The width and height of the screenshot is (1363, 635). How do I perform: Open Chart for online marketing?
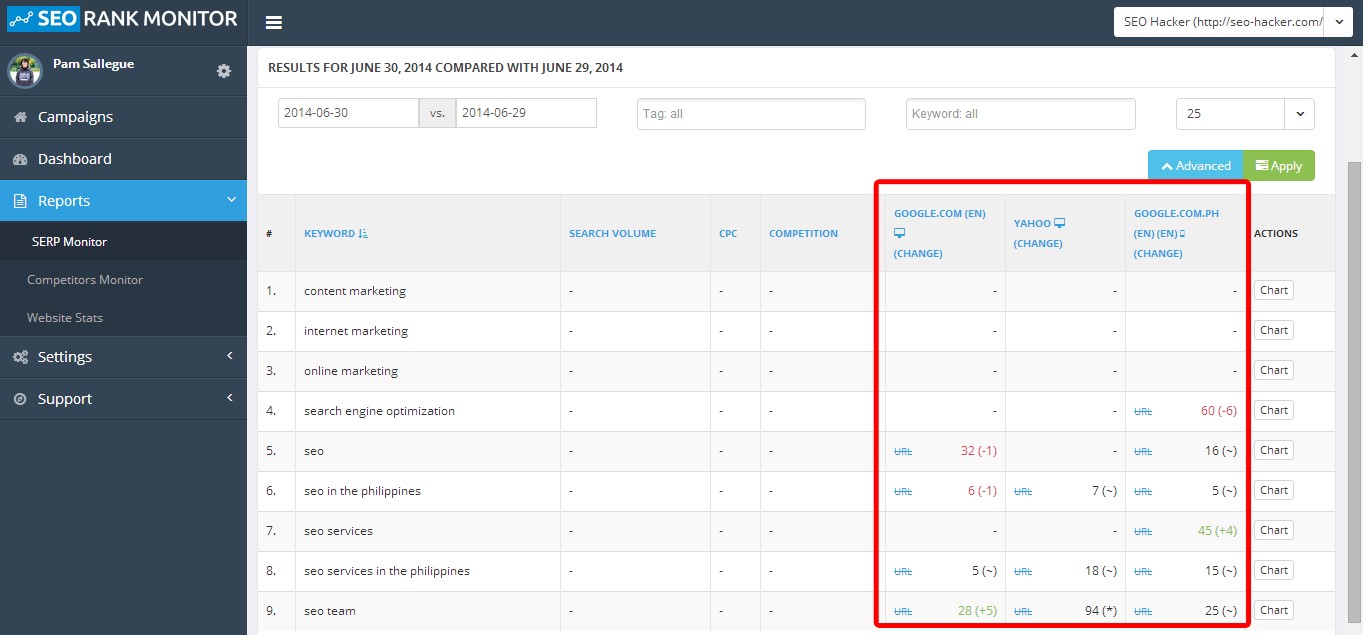point(1273,370)
